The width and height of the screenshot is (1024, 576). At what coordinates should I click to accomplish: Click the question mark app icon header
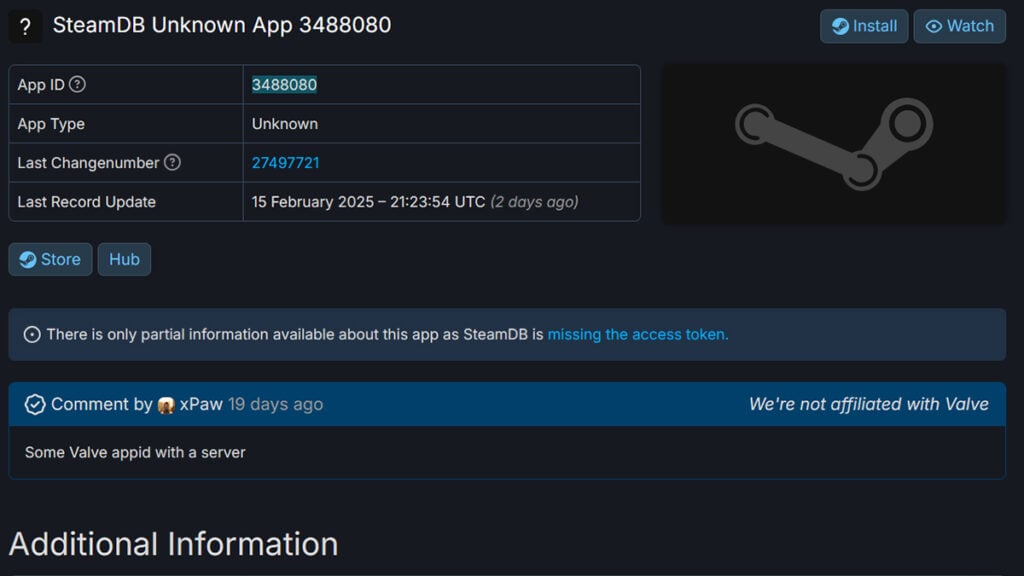tap(25, 26)
